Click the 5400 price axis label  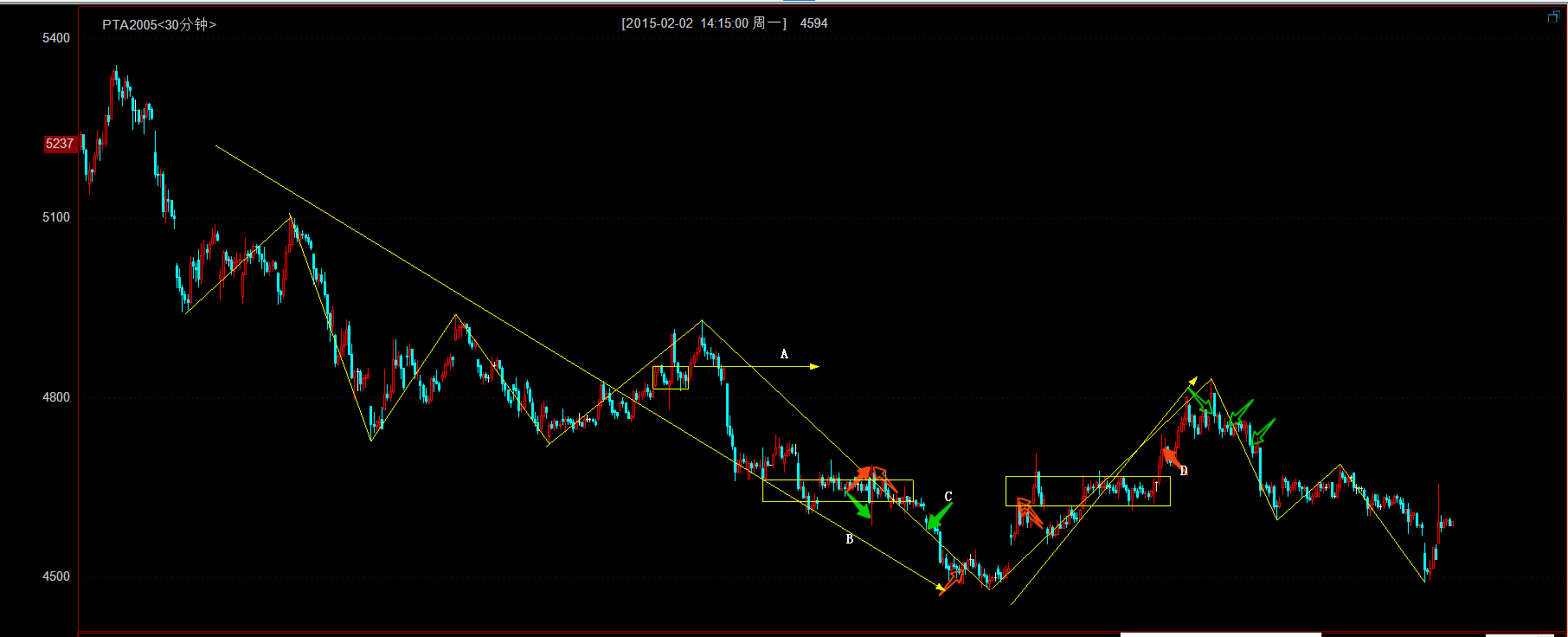pyautogui.click(x=56, y=38)
